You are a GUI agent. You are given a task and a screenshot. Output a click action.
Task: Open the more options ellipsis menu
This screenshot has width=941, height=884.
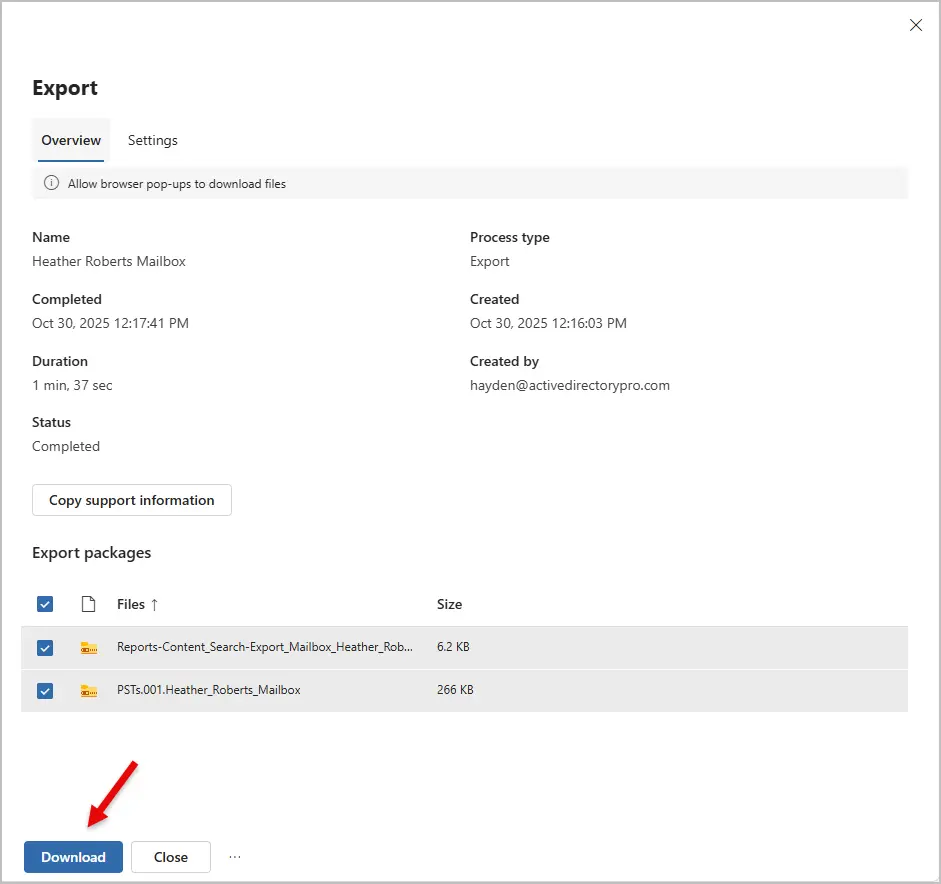tap(235, 857)
